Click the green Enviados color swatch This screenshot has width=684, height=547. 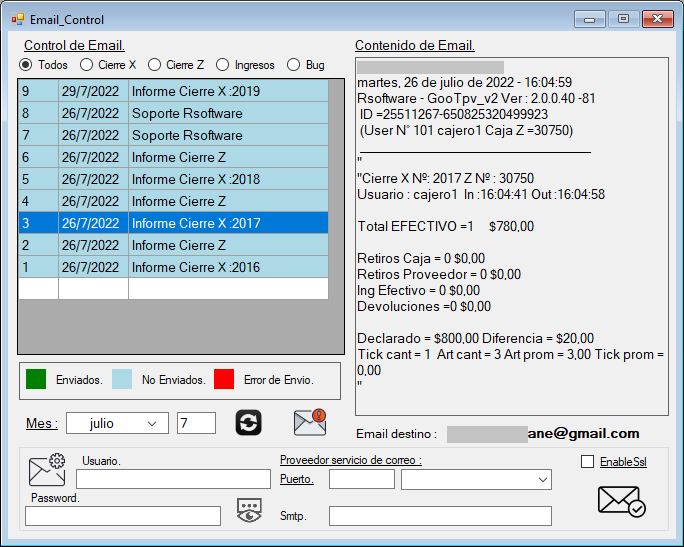36,380
